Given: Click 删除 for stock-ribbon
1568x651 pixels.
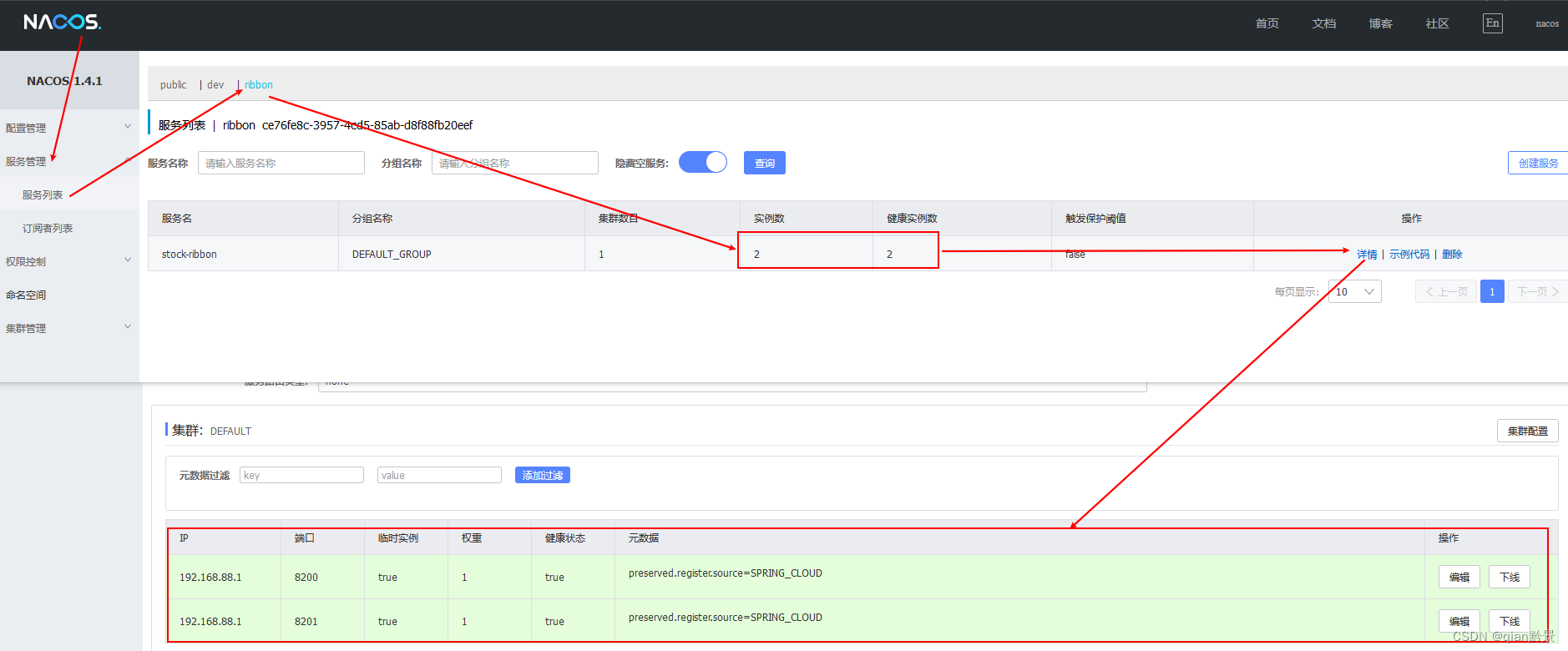Looking at the screenshot, I should [1452, 255].
